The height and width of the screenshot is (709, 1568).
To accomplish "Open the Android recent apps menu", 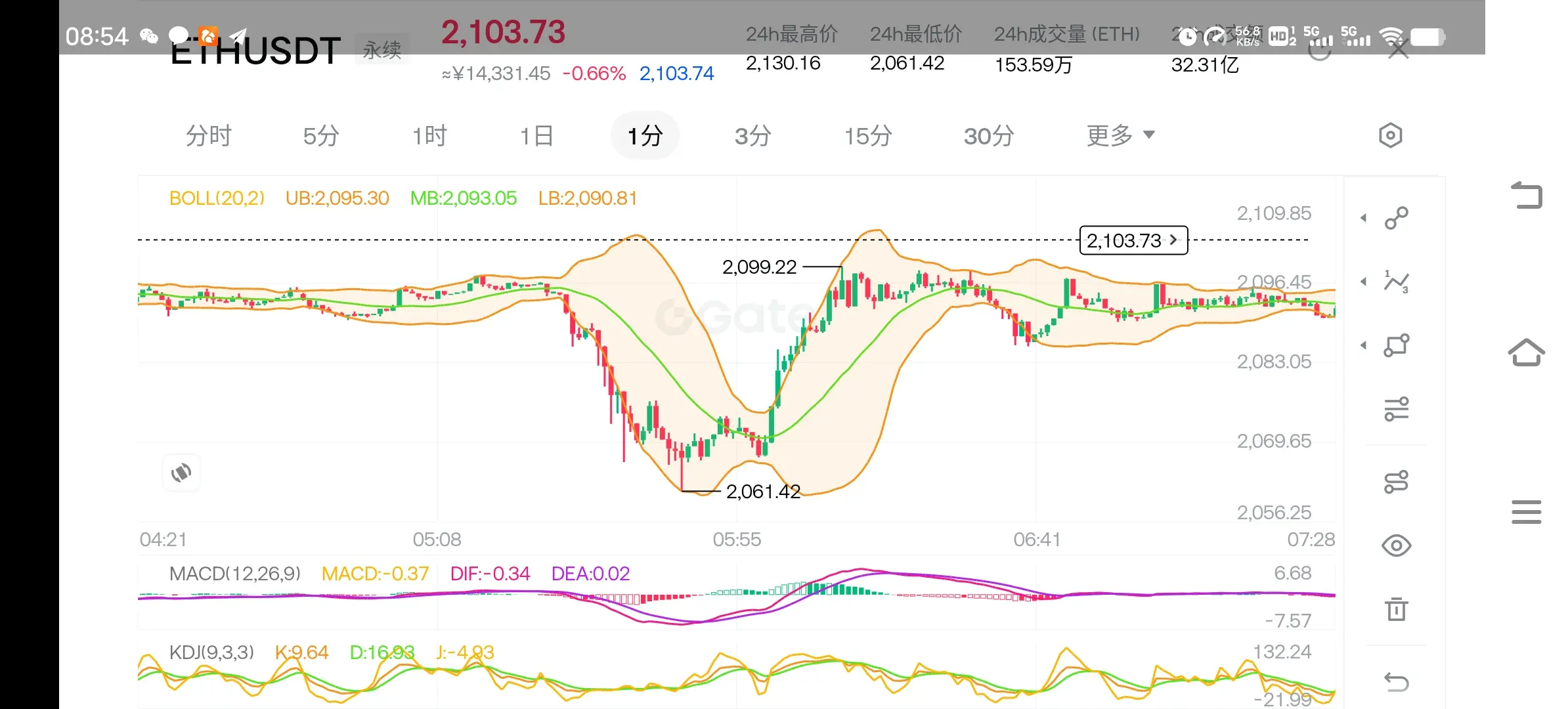I will point(1527,512).
